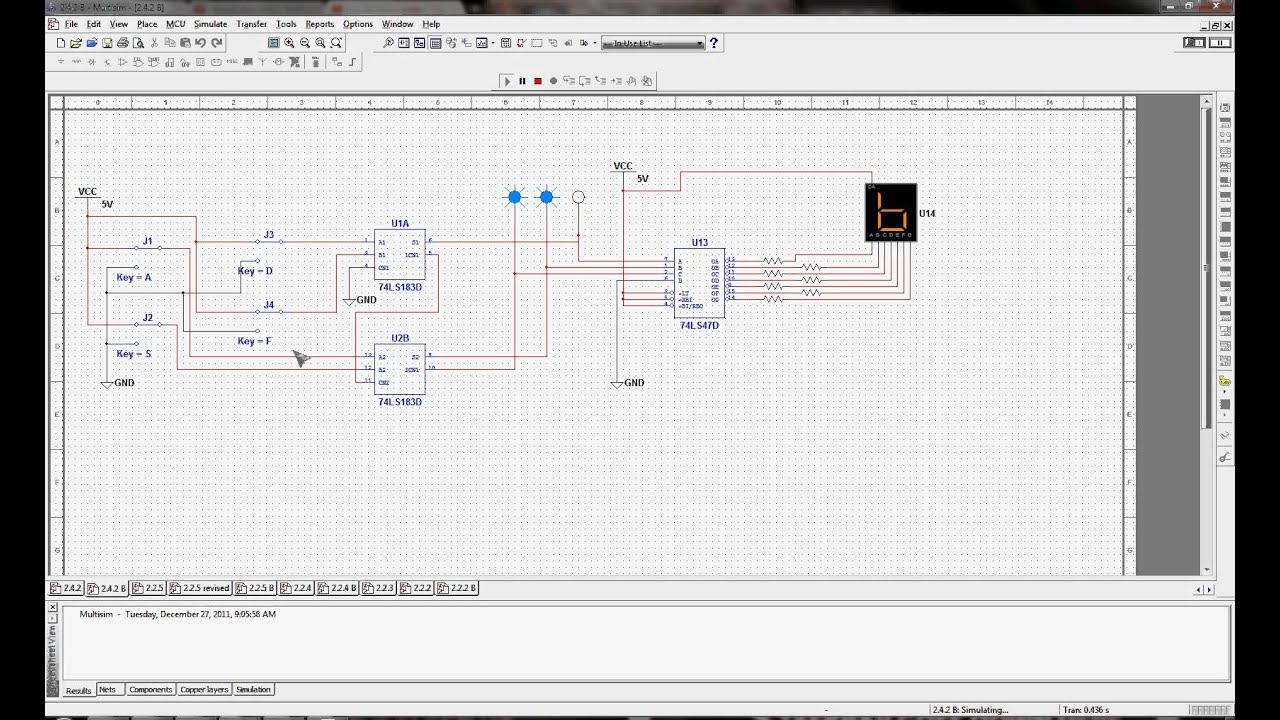Screen dimensions: 1280x720
Task: Cut the selected component
Action: (154, 43)
